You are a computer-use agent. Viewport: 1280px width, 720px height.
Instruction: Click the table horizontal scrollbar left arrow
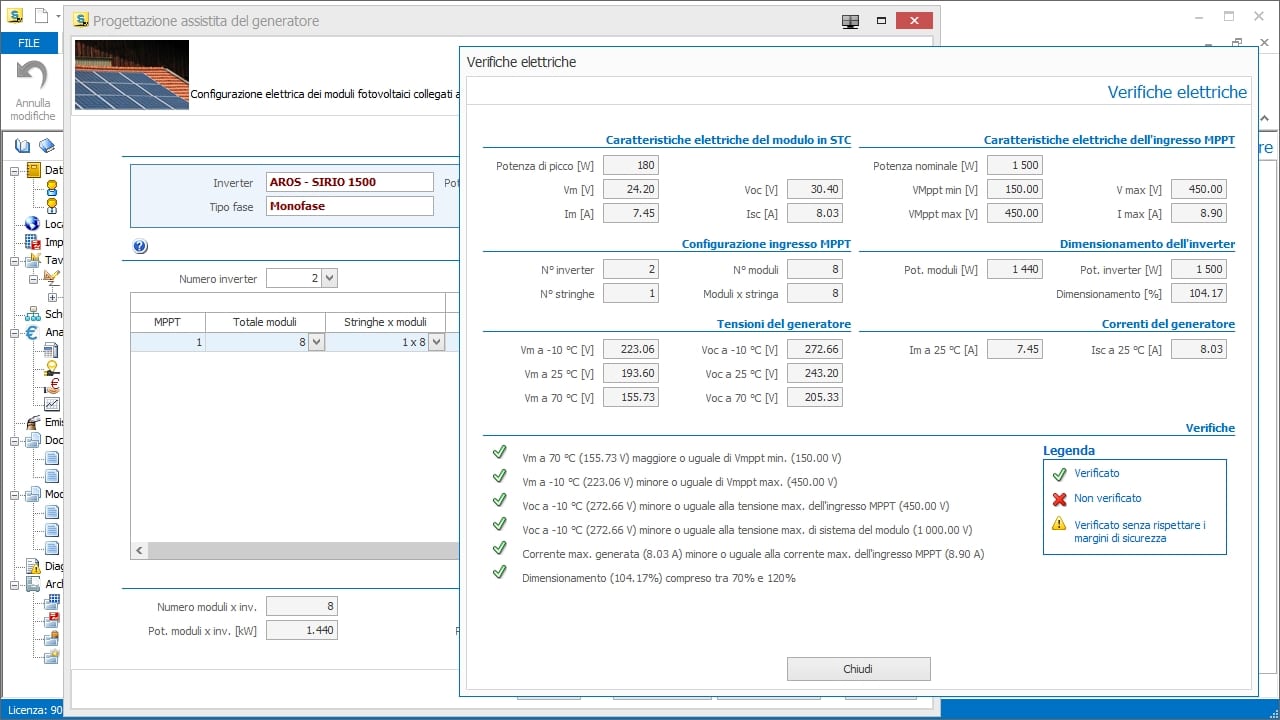coord(140,551)
